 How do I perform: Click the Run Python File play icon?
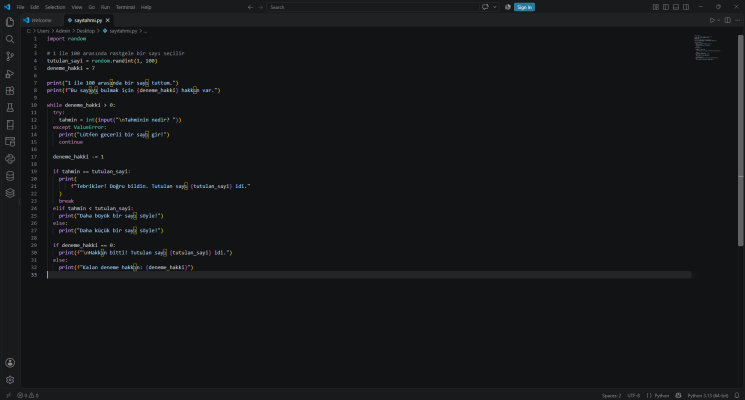tap(712, 20)
